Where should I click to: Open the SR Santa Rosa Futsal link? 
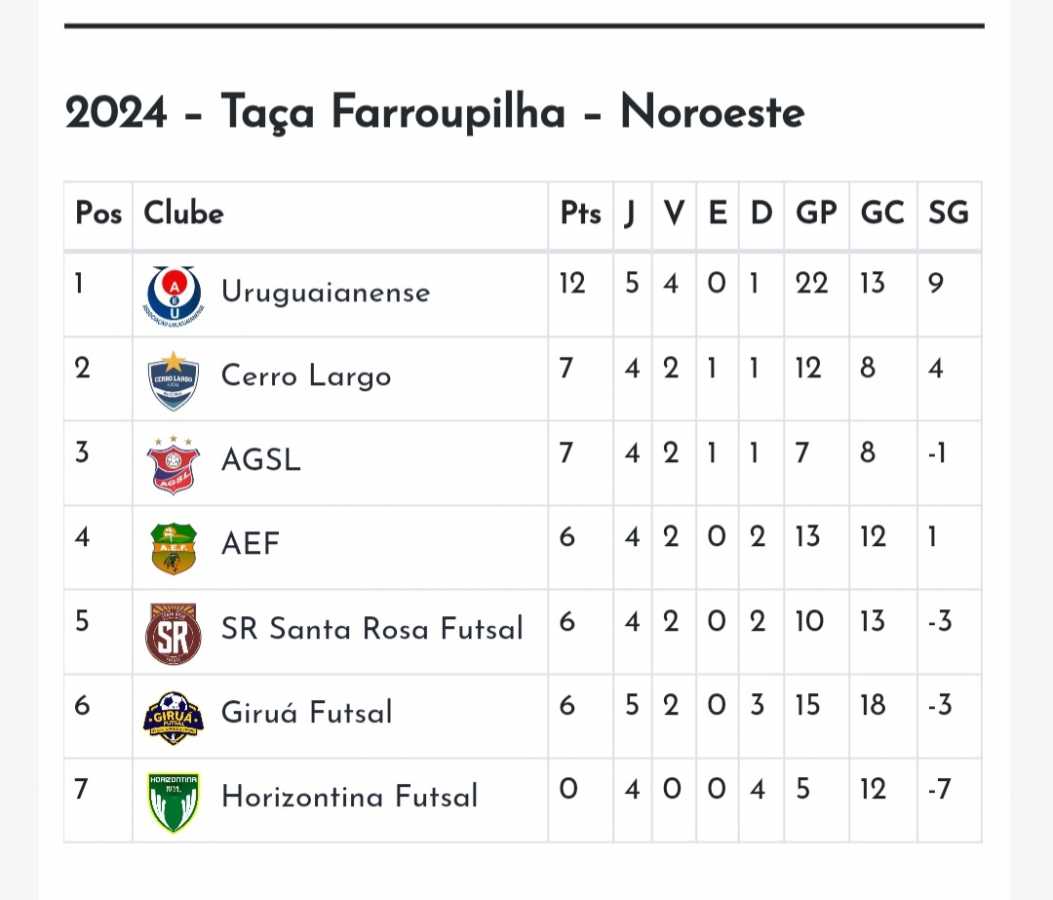[372, 629]
